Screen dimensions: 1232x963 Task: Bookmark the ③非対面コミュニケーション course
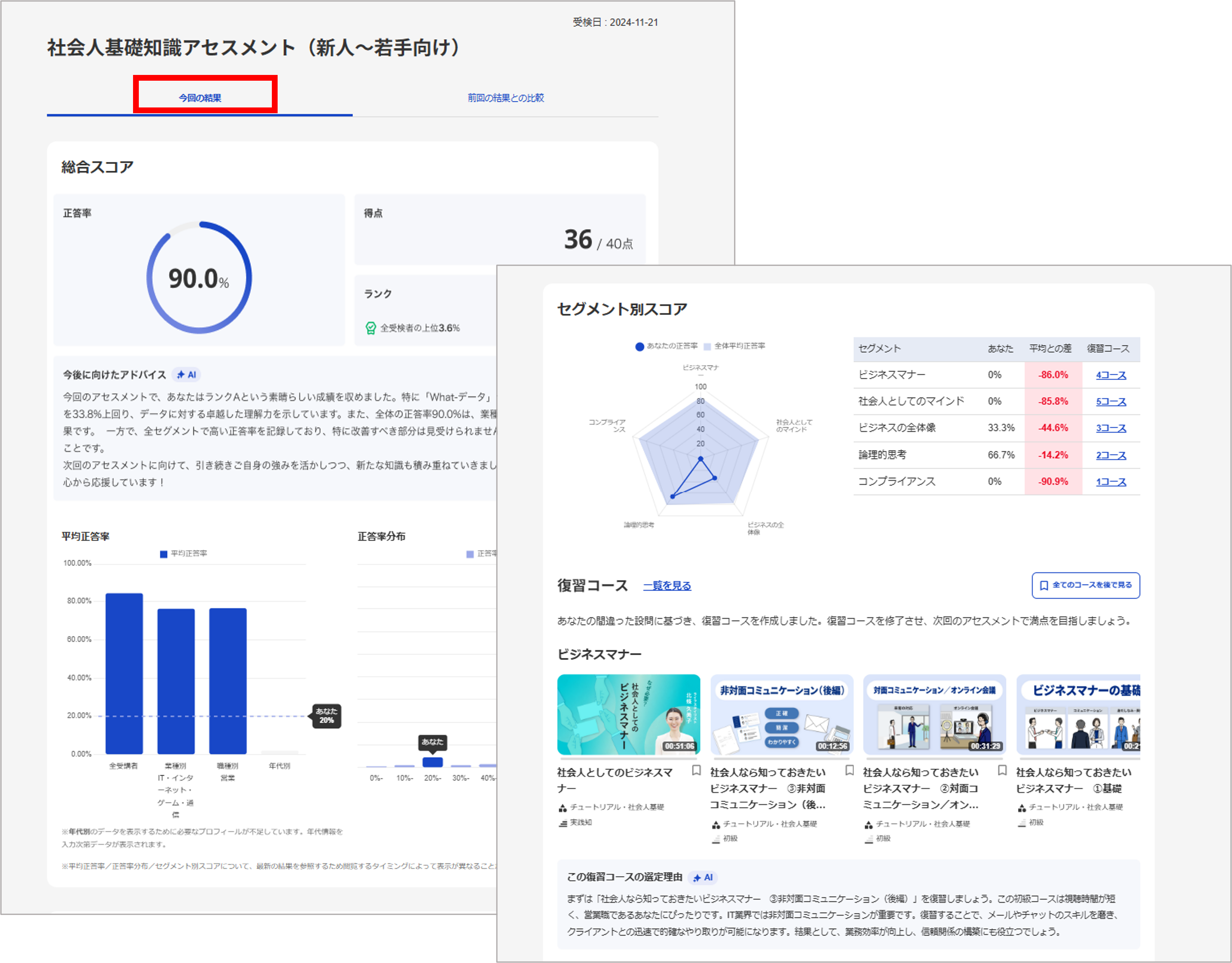[849, 770]
